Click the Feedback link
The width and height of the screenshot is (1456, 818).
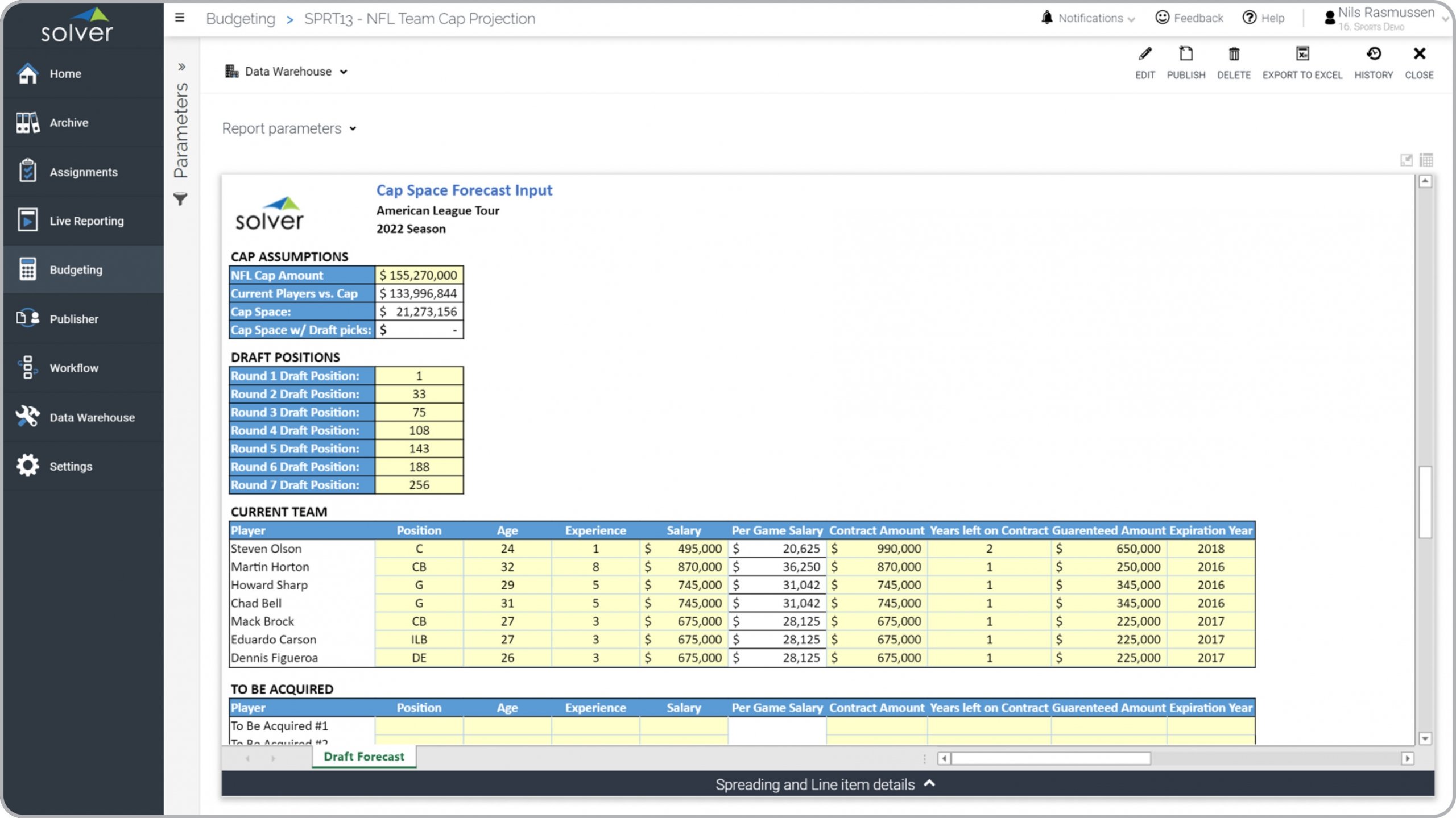pyautogui.click(x=1189, y=18)
